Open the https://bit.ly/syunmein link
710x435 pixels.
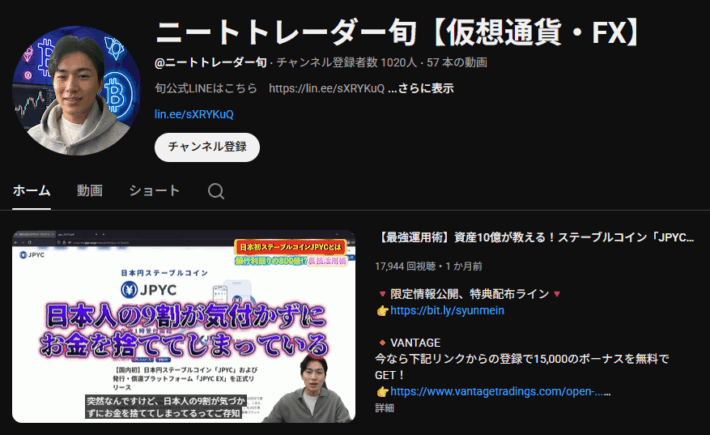click(447, 311)
